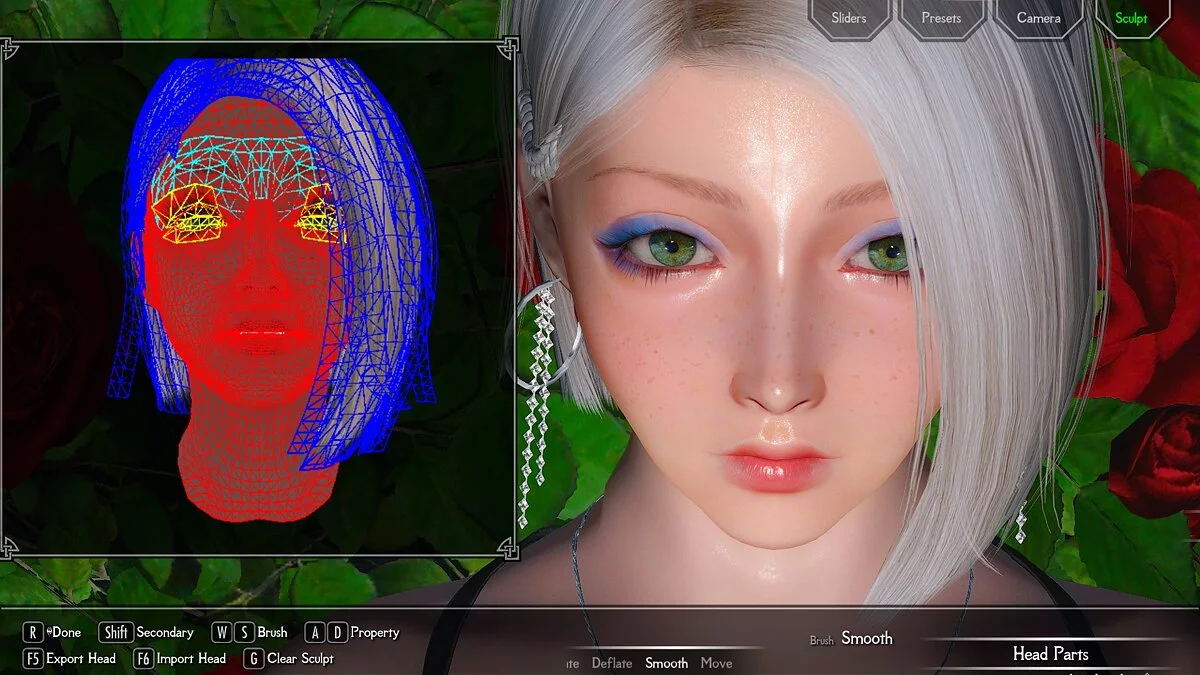Choose the Deflate brush option
This screenshot has width=1200, height=675.
(611, 663)
